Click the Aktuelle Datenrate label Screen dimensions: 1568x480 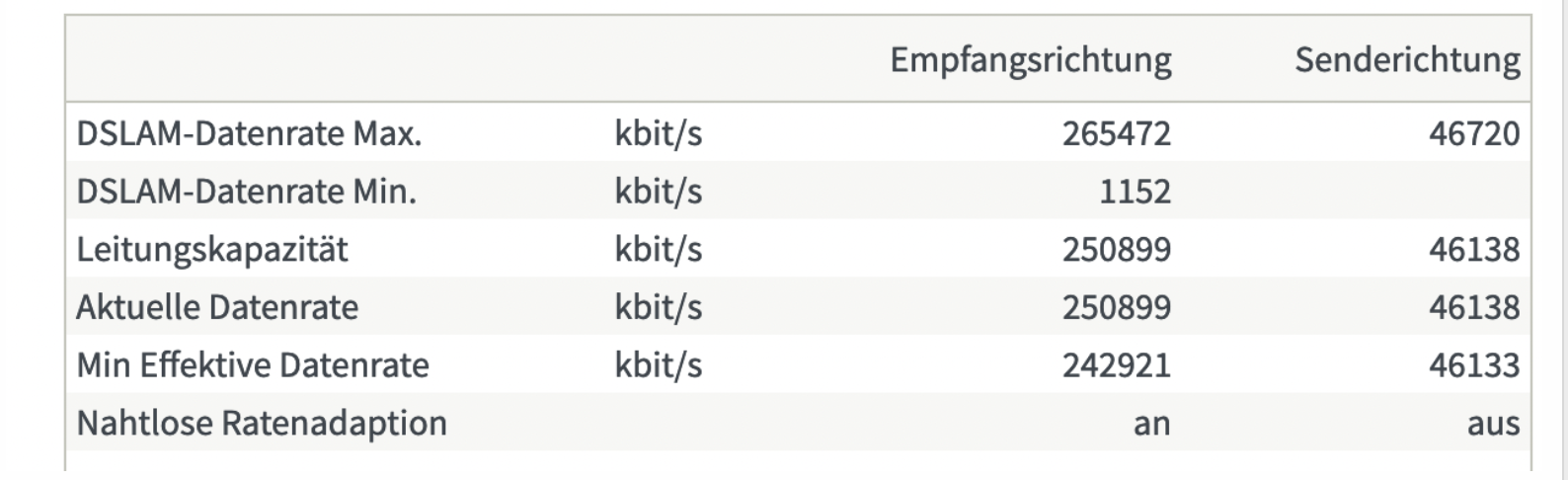217,307
